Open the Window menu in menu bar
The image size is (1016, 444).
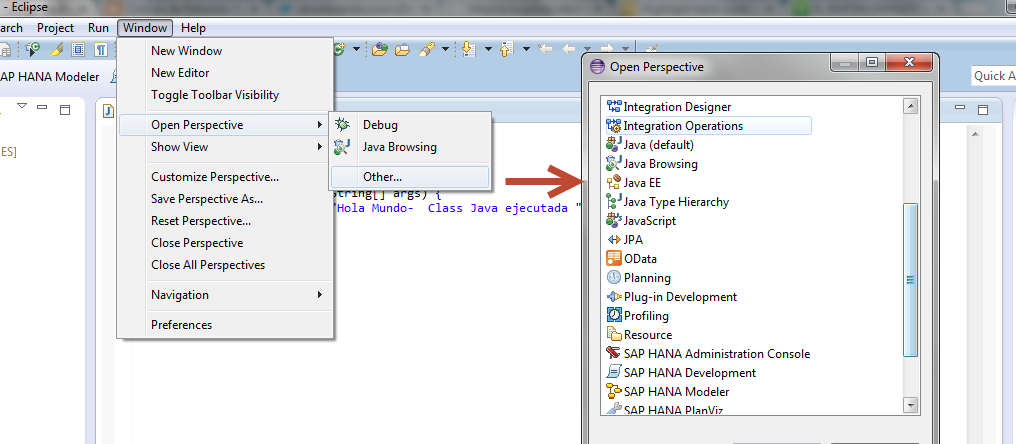(146, 28)
